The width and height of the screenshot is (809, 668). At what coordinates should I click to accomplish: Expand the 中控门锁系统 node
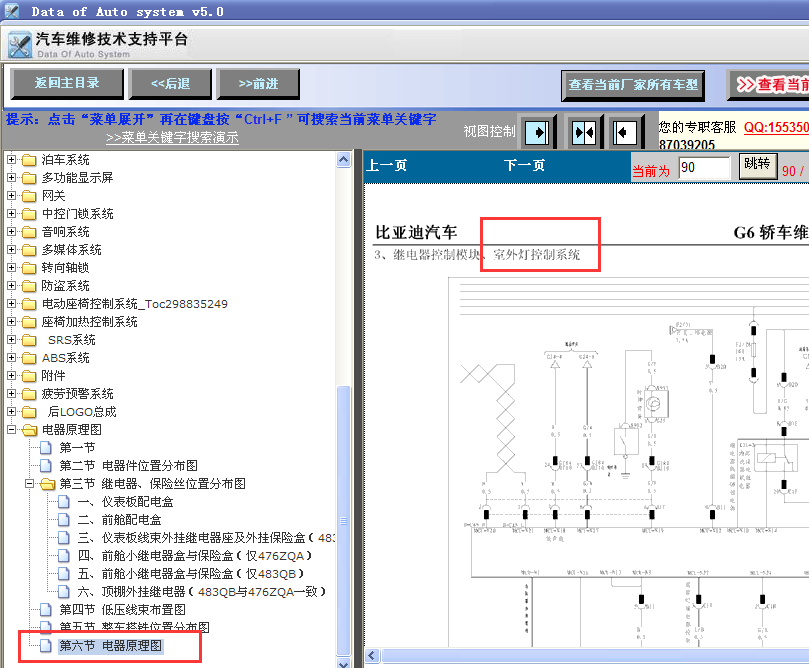coord(11,214)
